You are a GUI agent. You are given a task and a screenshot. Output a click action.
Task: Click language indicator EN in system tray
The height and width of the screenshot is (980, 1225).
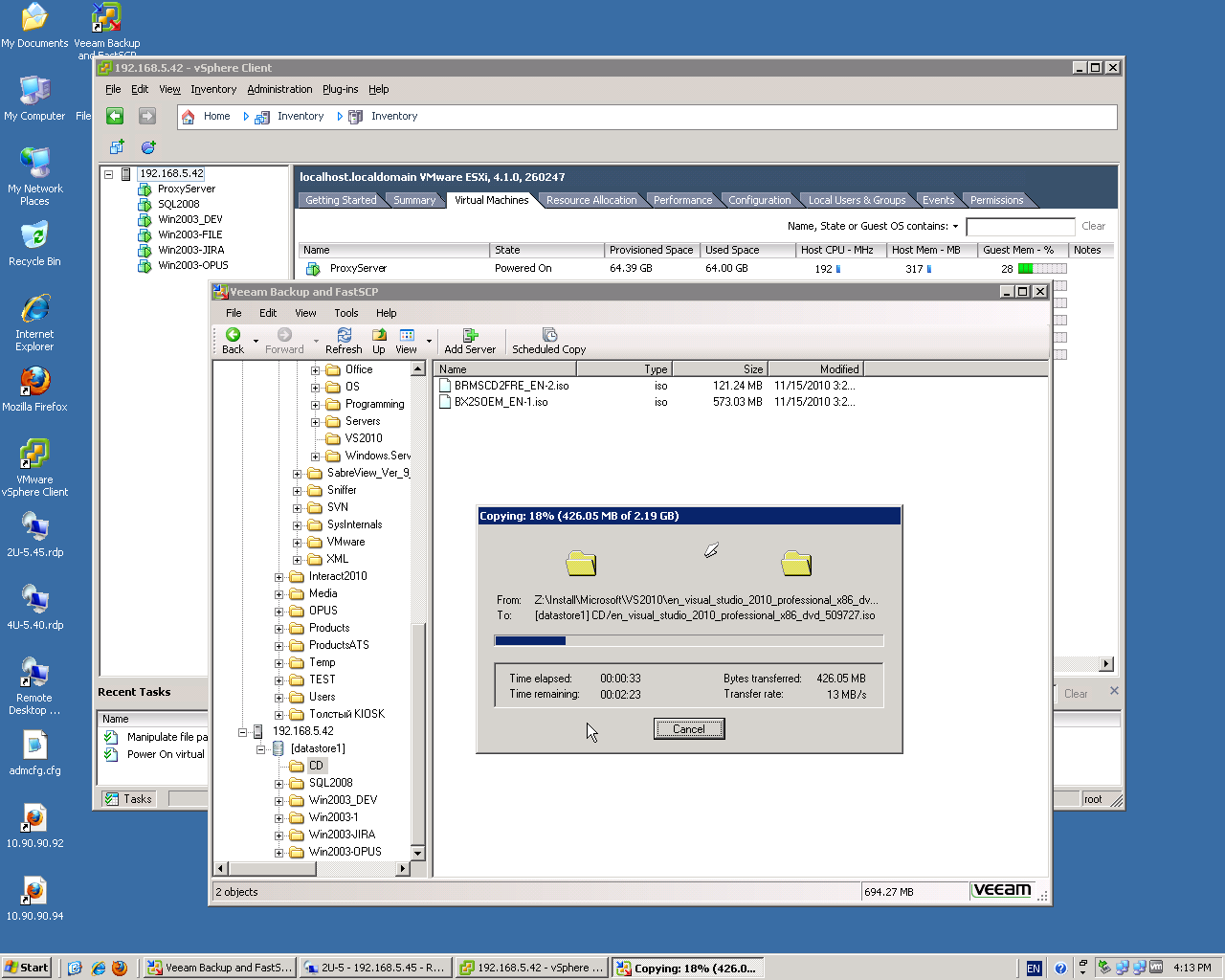pyautogui.click(x=1034, y=969)
